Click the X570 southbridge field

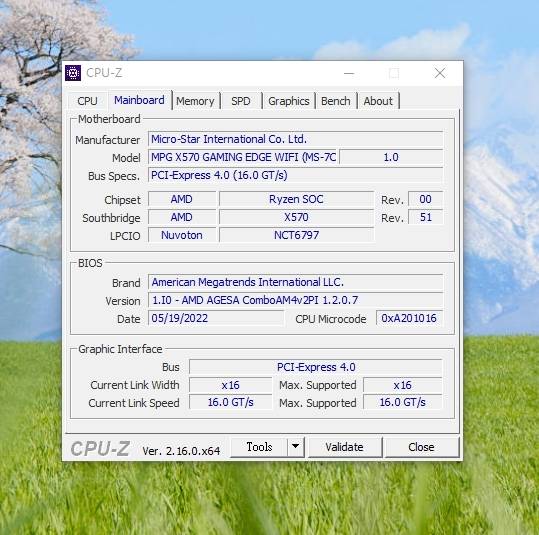pos(296,217)
